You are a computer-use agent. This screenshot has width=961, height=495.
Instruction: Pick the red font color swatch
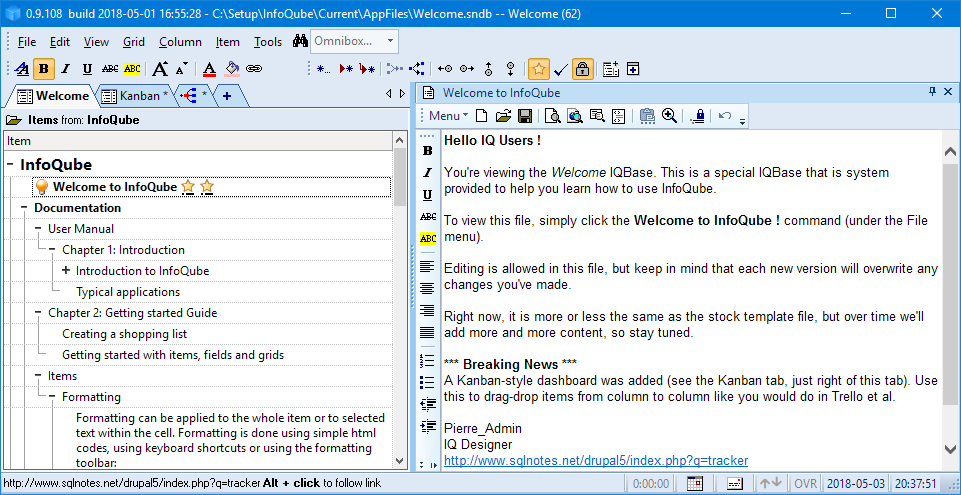click(x=210, y=69)
